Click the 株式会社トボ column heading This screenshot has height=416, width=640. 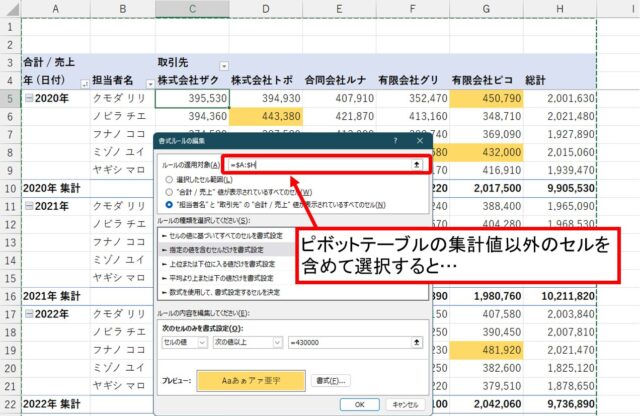pyautogui.click(x=262, y=80)
